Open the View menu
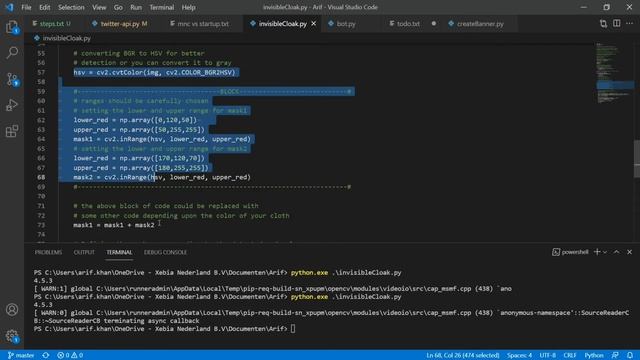Viewport: 640px width, 360px height. click(99, 7)
